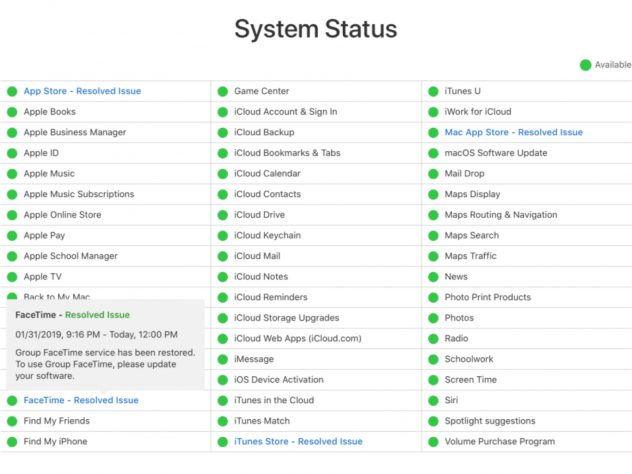Image resolution: width=632 pixels, height=474 pixels.
Task: Open Mac App Store resolved issue details
Action: click(x=513, y=132)
